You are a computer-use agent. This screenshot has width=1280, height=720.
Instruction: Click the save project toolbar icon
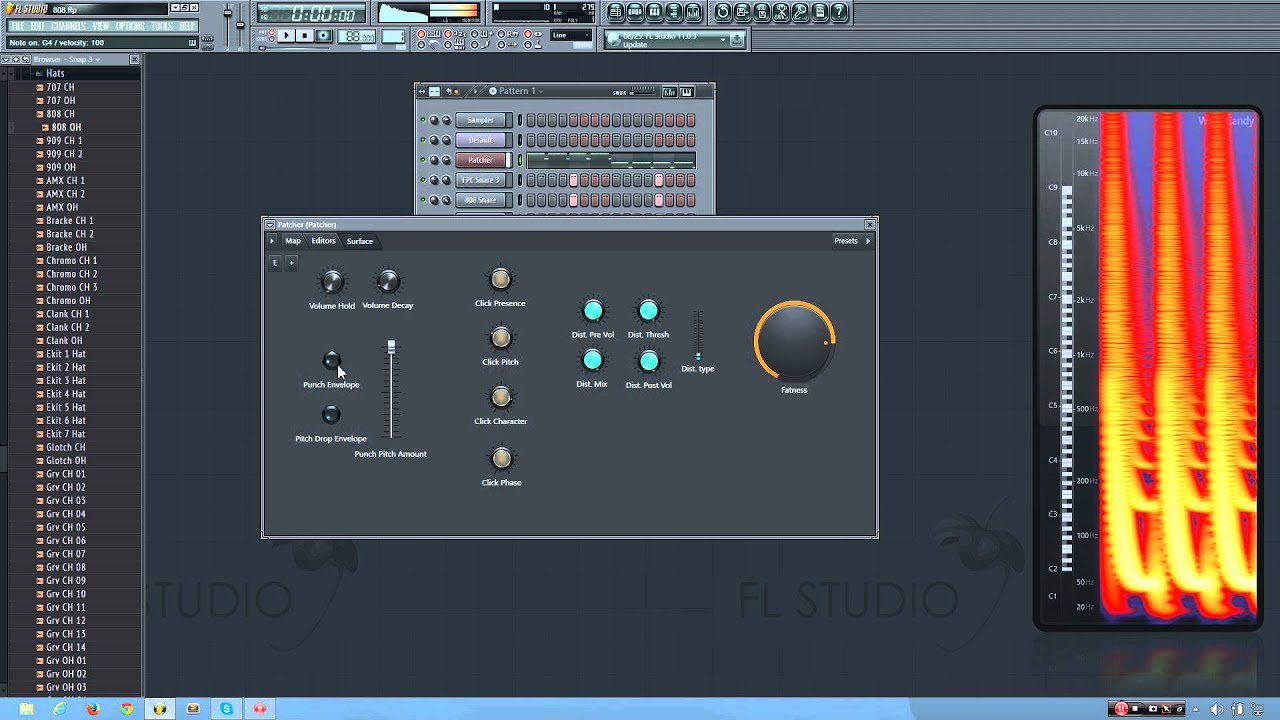coord(742,12)
